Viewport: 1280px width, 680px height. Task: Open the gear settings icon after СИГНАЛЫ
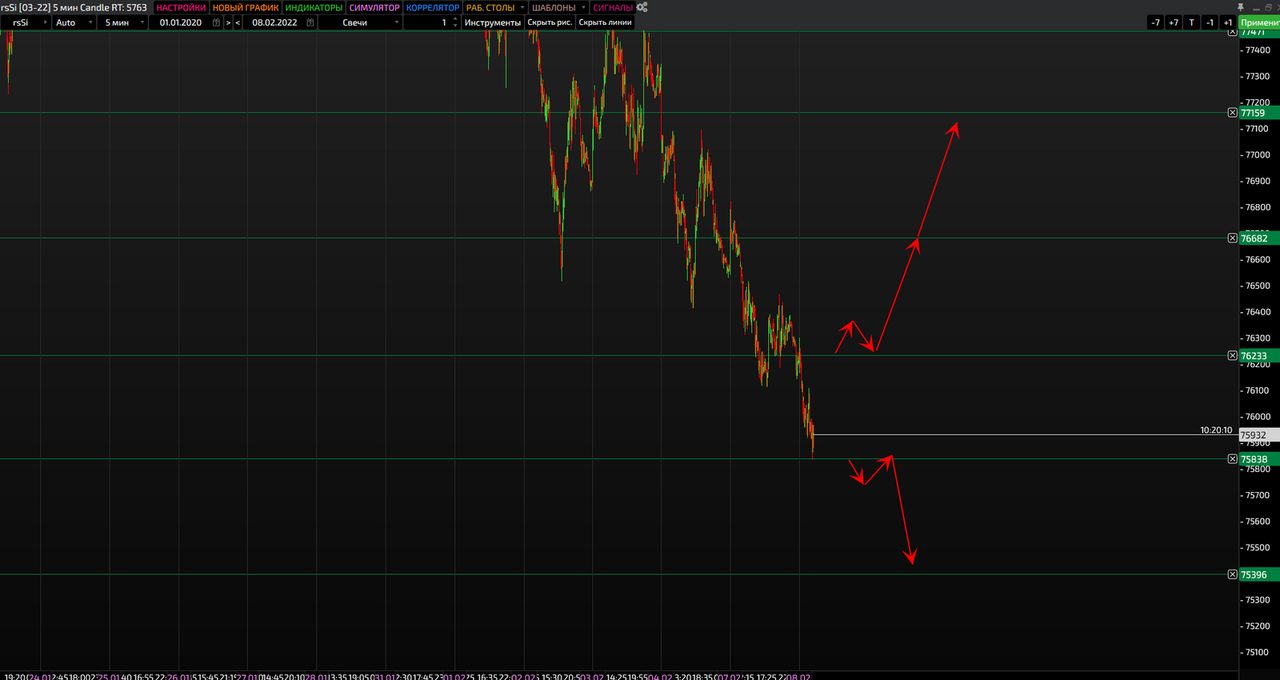[x=641, y=7]
